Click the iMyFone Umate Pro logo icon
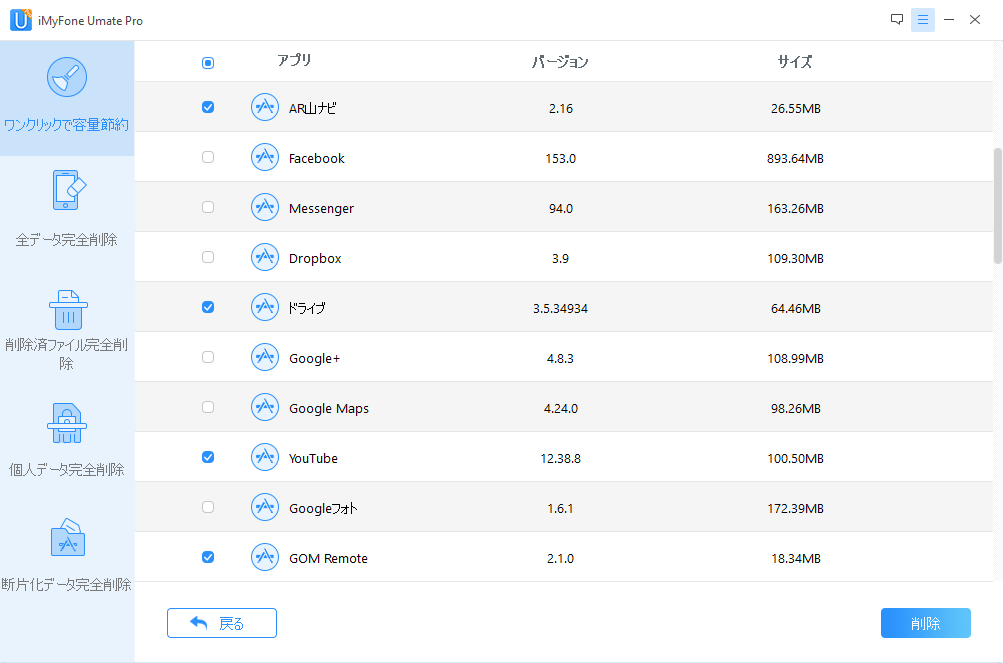This screenshot has width=1003, height=663. pyautogui.click(x=20, y=20)
